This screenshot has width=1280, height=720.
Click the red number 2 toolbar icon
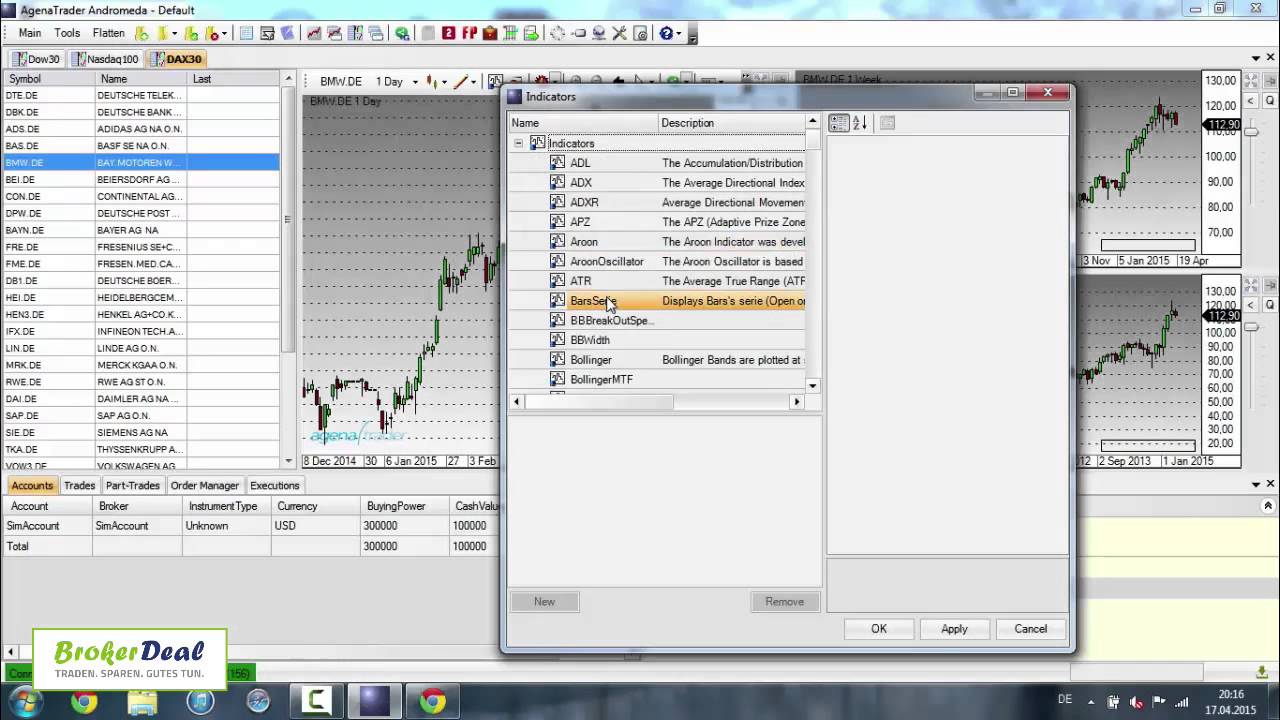point(448,33)
